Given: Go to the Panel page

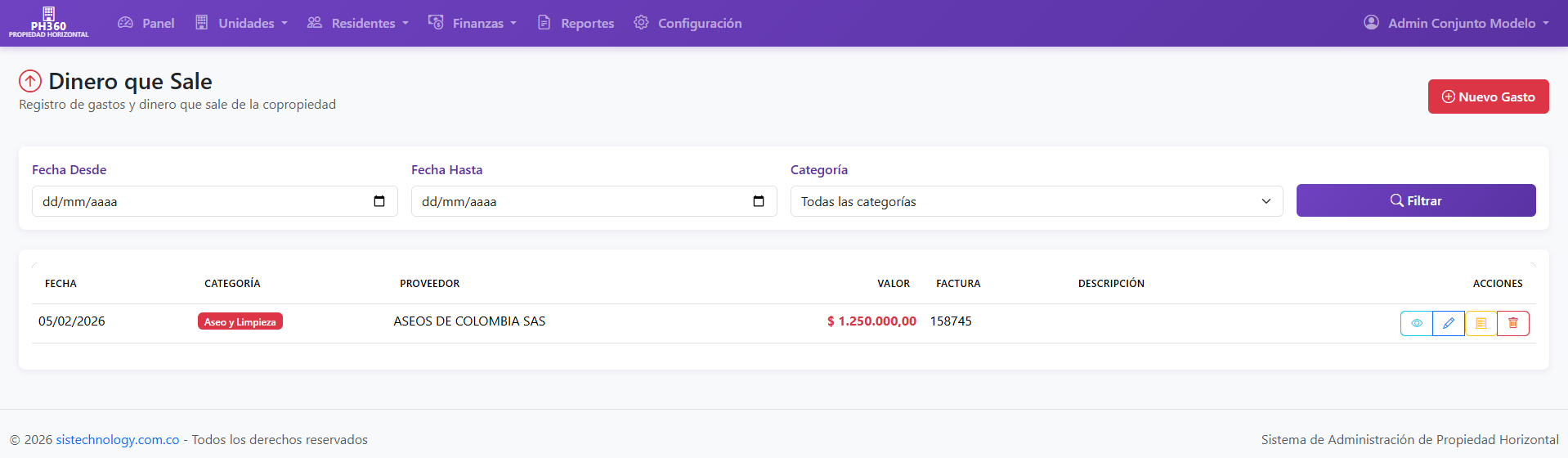Looking at the screenshot, I should 146,23.
